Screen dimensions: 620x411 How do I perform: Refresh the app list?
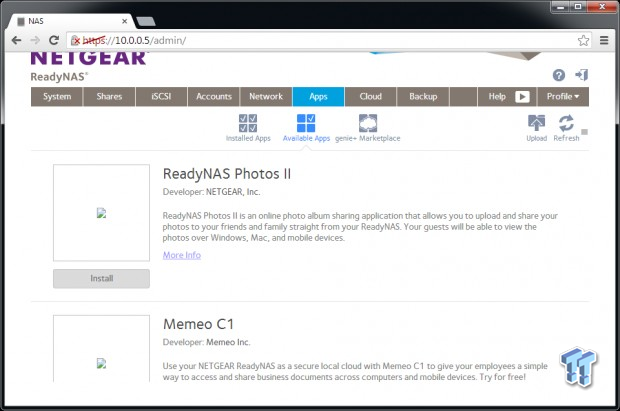tap(566, 128)
